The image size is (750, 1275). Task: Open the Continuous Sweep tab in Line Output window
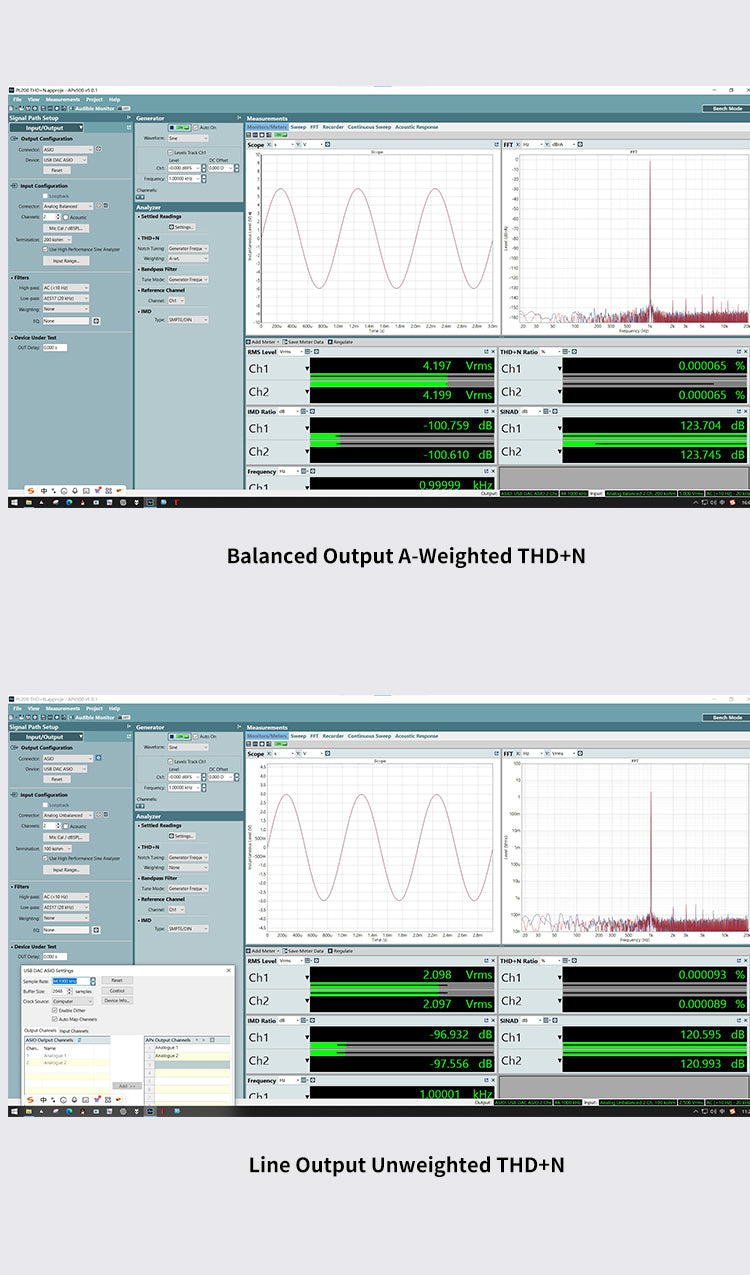tap(369, 736)
